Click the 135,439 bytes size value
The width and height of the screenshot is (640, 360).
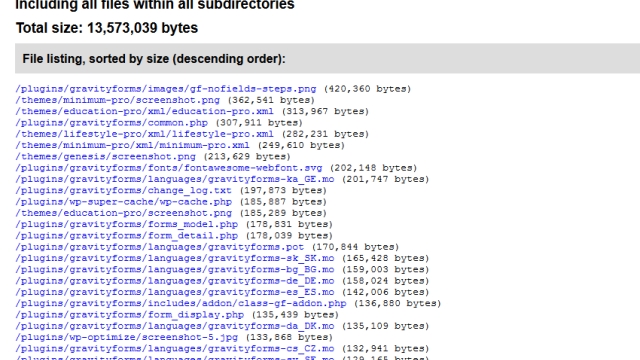(x=295, y=315)
